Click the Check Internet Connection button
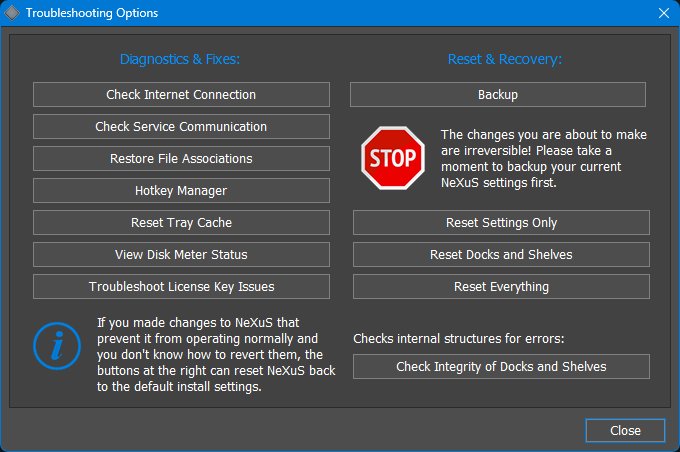The width and height of the screenshot is (680, 452). pos(181,95)
